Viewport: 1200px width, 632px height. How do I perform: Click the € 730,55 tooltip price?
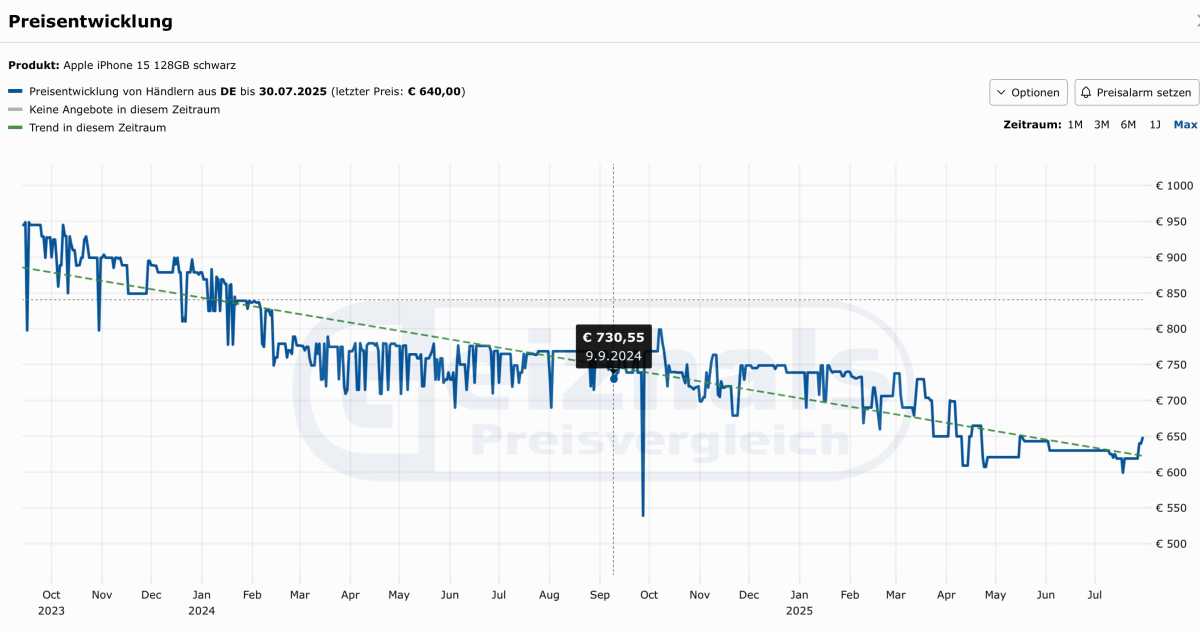point(613,338)
